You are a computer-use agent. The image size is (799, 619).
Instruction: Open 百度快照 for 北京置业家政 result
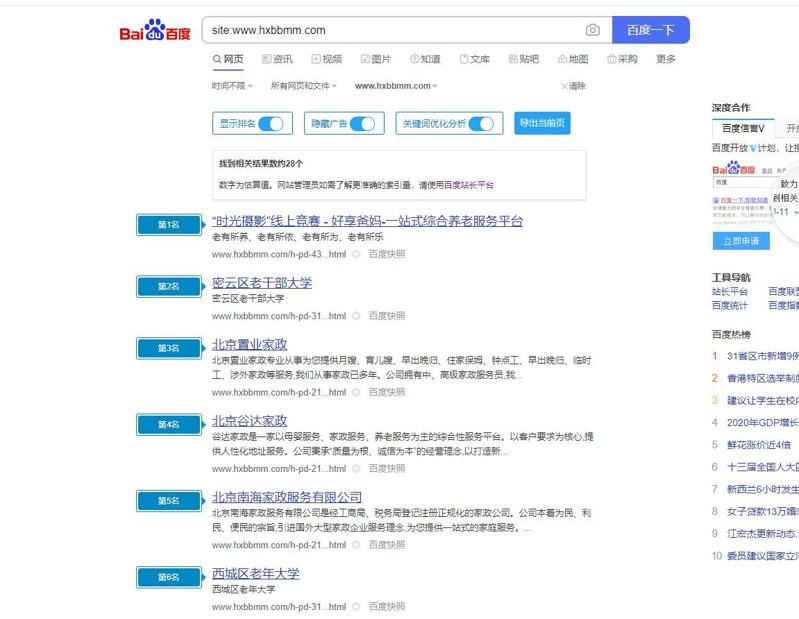[387, 392]
